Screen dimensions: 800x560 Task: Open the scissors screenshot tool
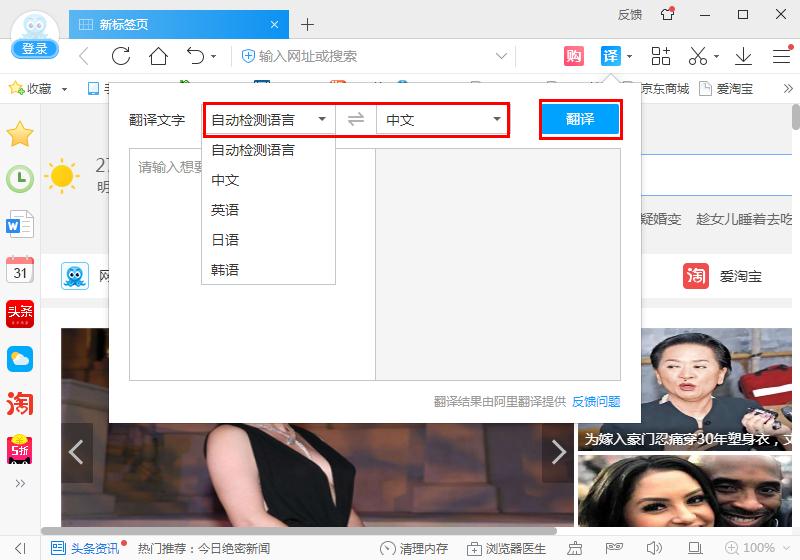coord(698,56)
